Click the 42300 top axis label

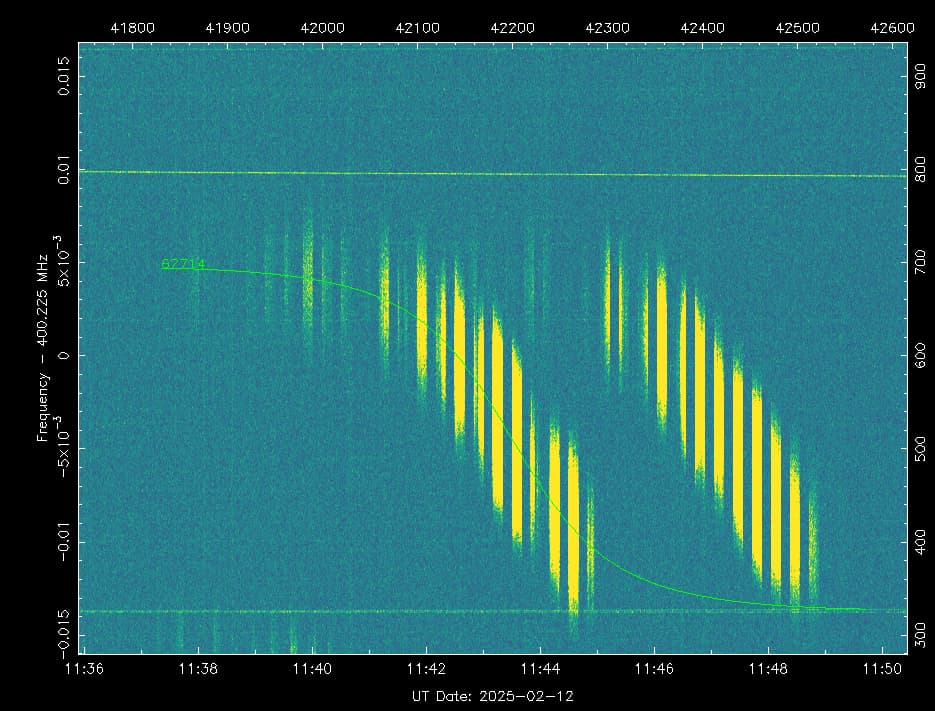tap(608, 28)
